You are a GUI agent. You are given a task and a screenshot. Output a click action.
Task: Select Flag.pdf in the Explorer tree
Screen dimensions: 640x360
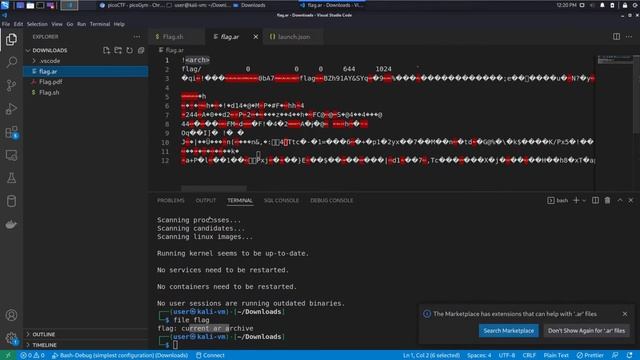(x=86, y=82)
